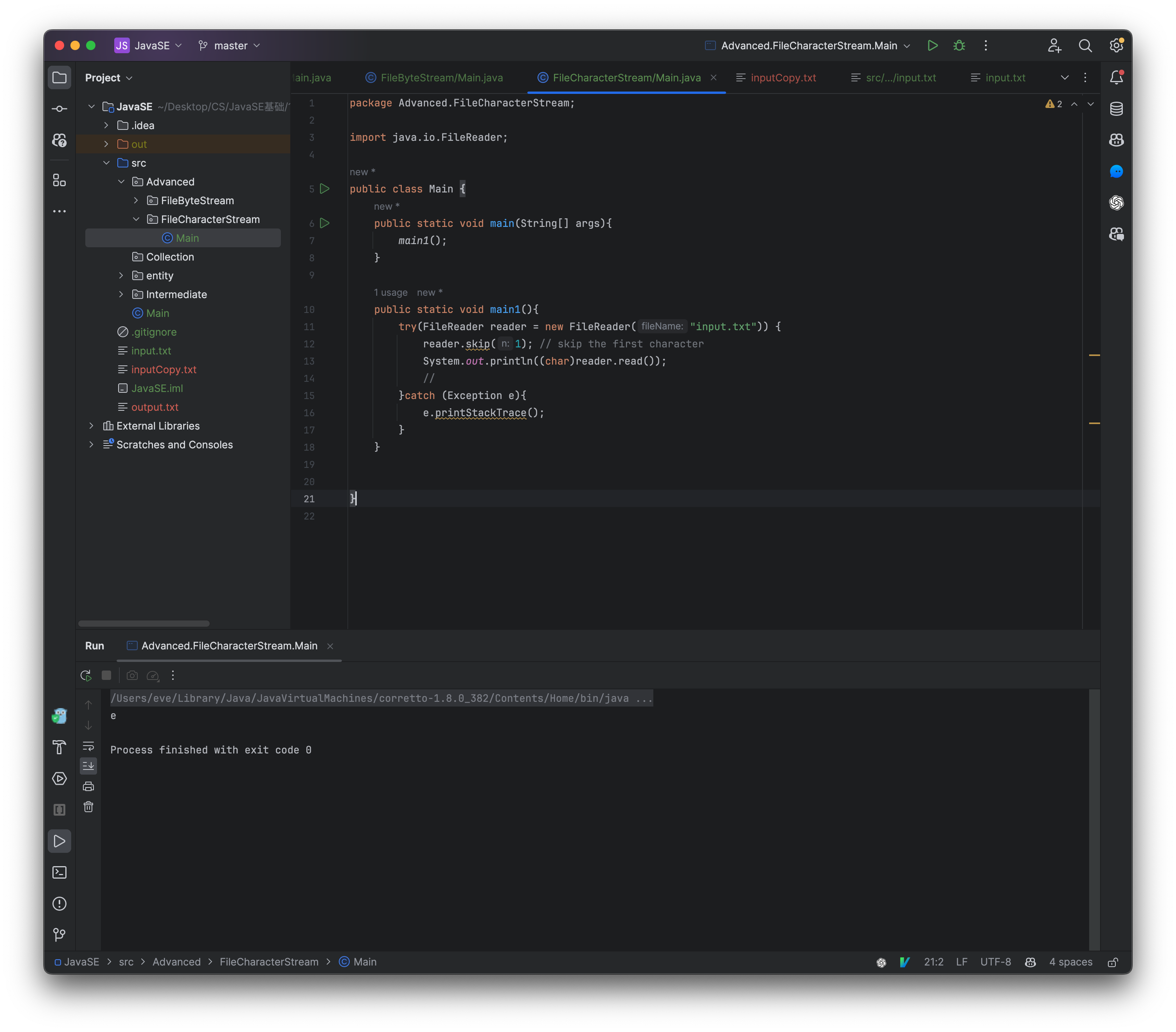Click the structure/outline panel icon
Screen dimensions: 1176x1032
pos(60,180)
